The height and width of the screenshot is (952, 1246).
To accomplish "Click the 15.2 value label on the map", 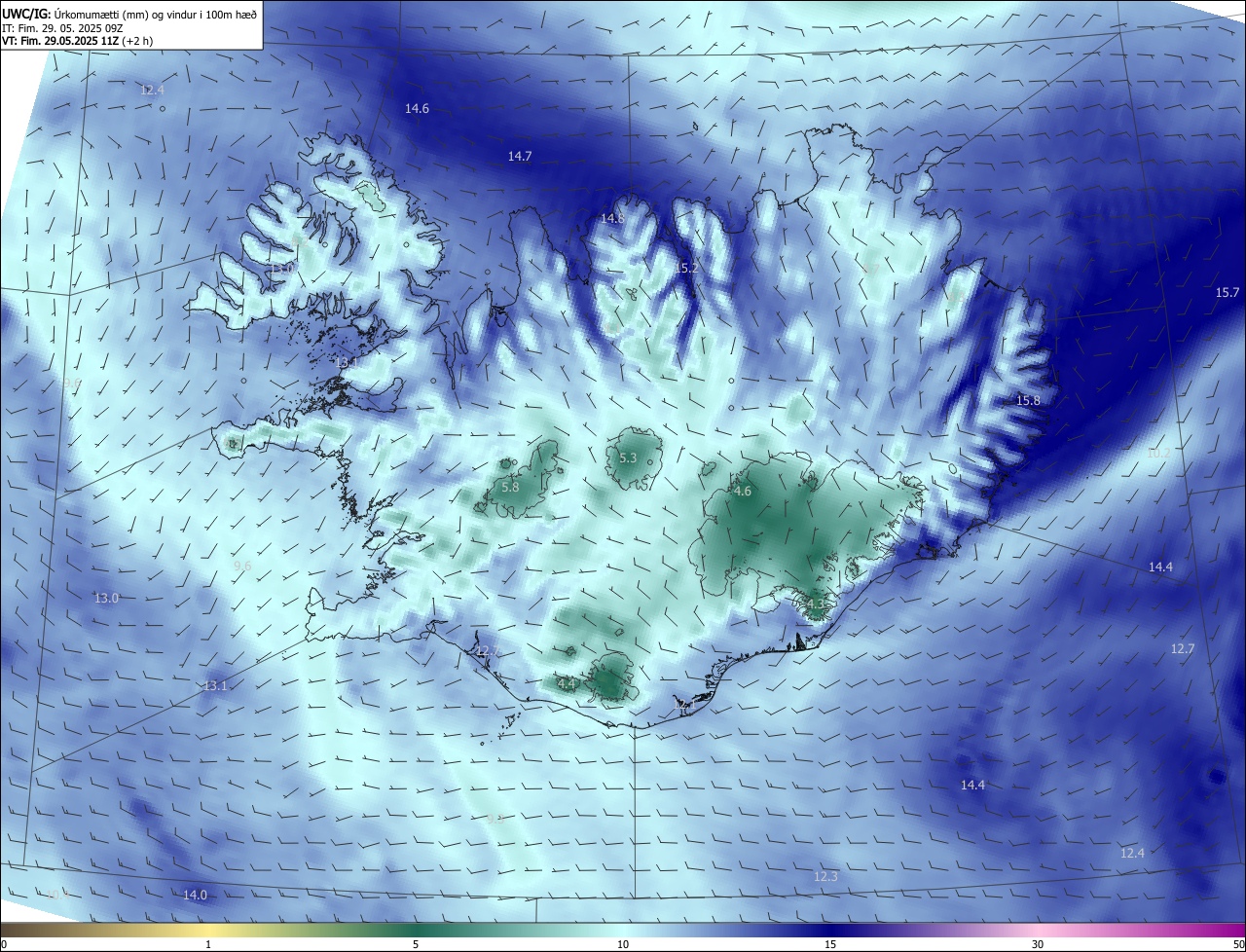I will click(x=685, y=267).
